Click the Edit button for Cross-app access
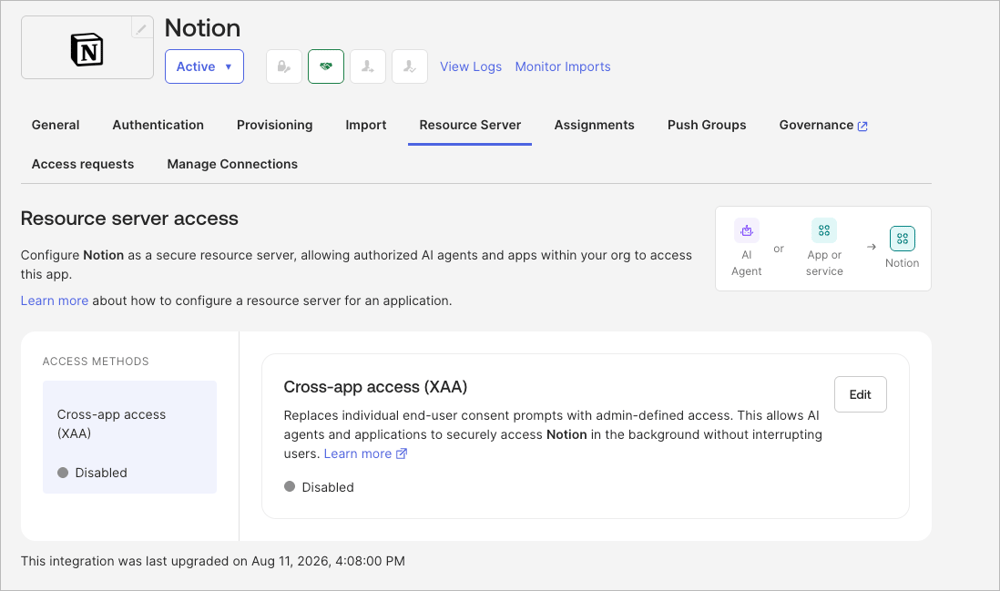This screenshot has width=1000, height=591. [x=860, y=395]
